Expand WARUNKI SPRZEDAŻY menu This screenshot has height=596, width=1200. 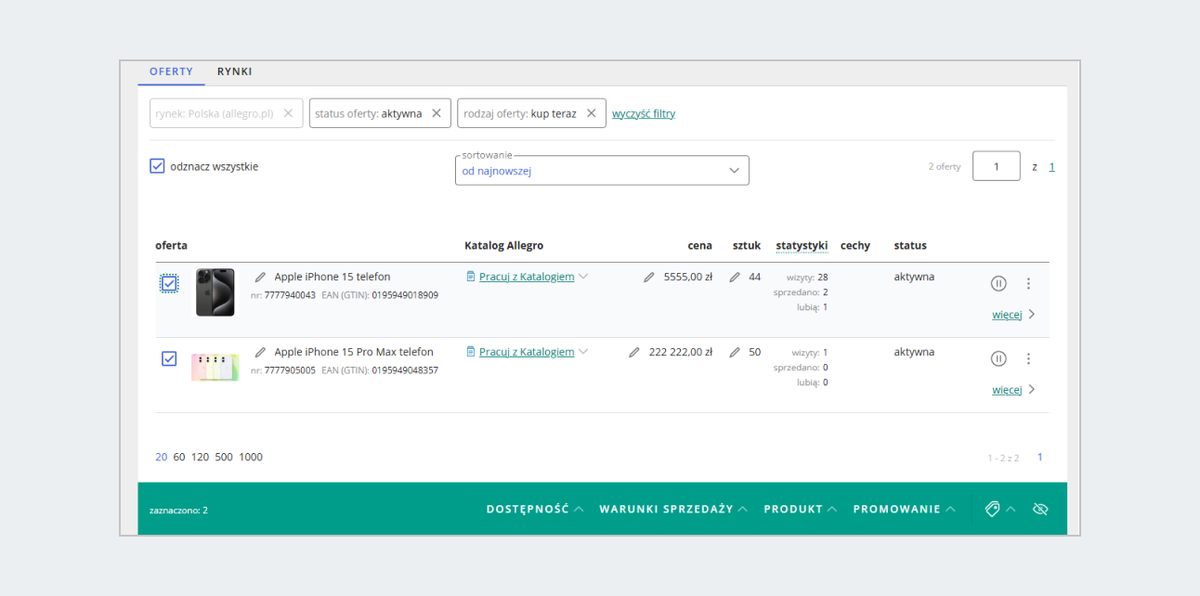(673, 509)
